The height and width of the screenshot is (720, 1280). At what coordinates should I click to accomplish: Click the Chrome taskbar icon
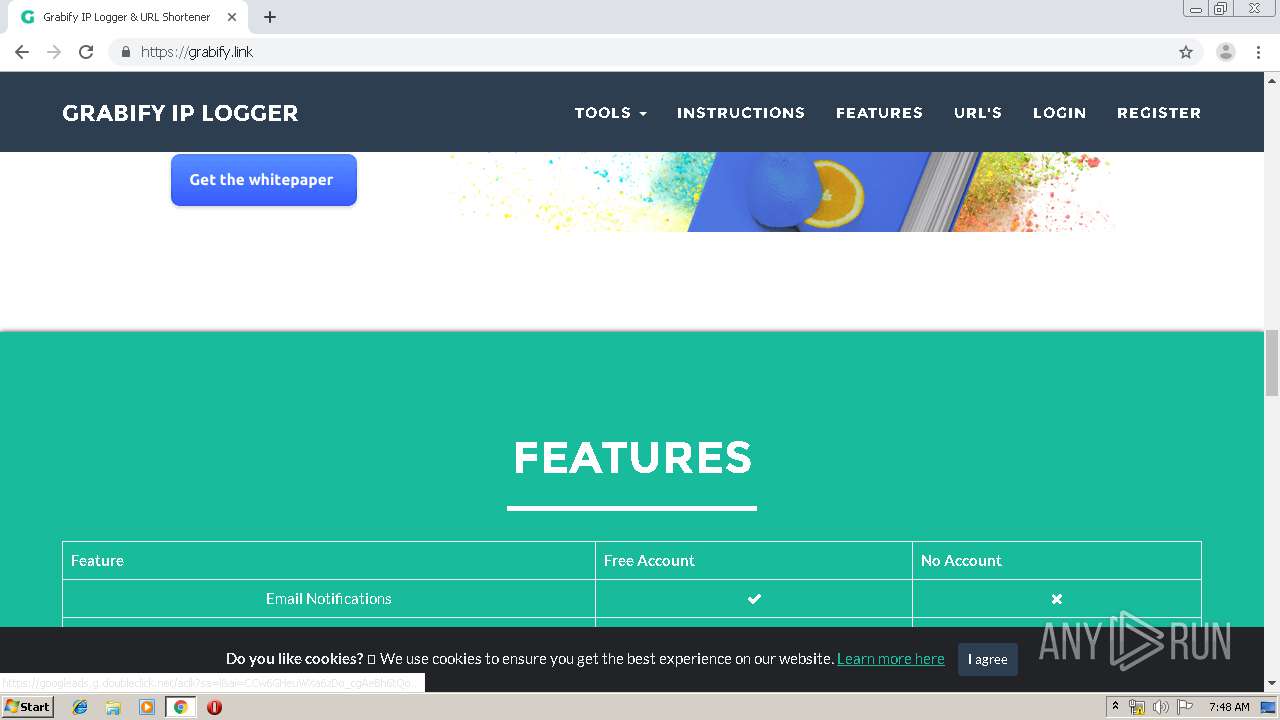(x=180, y=707)
